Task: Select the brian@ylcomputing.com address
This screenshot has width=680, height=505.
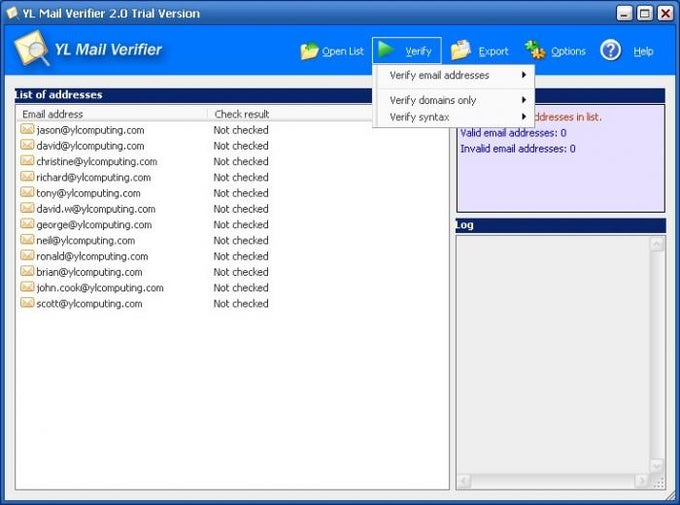Action: (89, 272)
